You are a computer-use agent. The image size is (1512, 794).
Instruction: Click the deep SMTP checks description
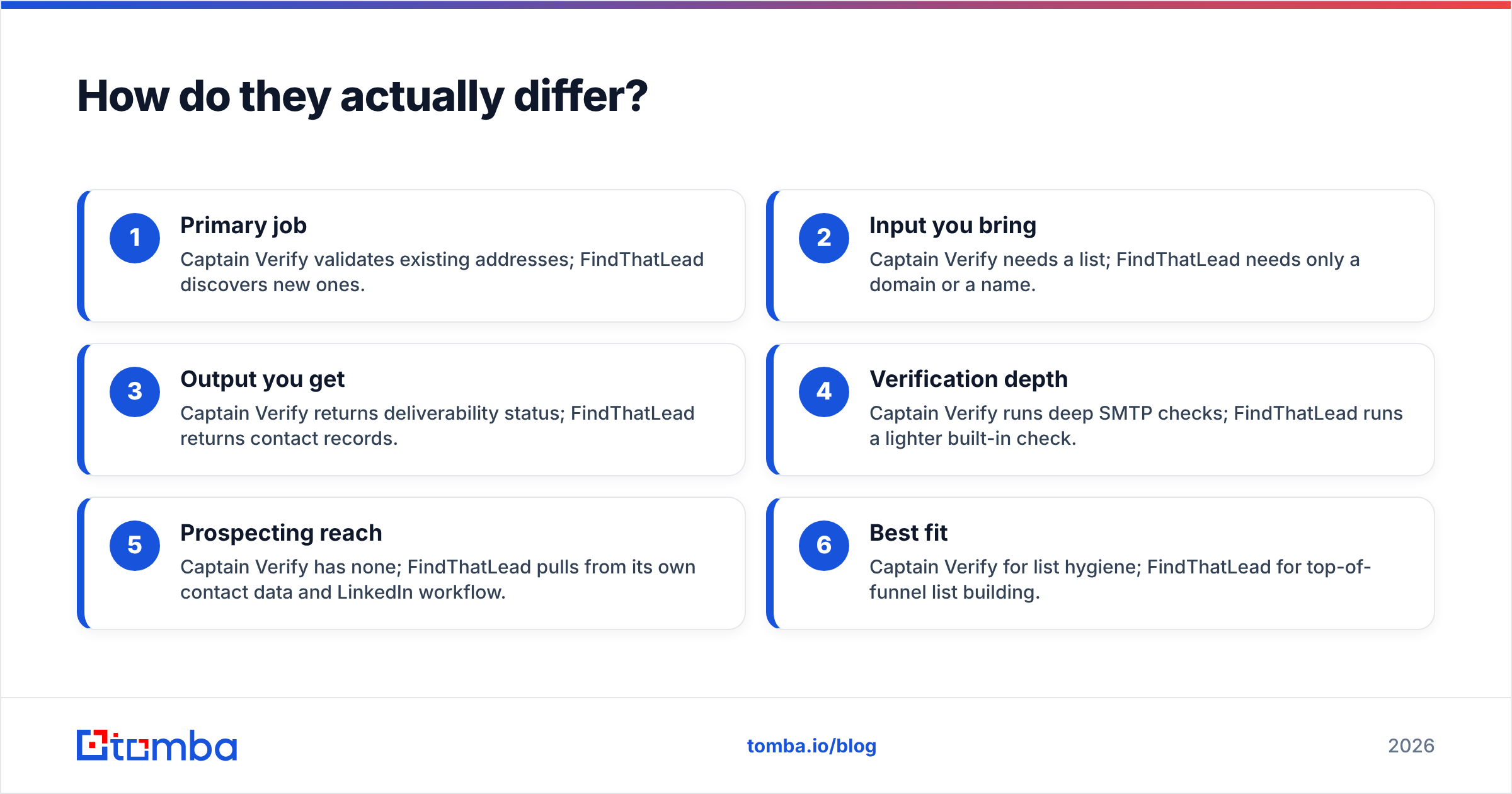coord(1136,426)
